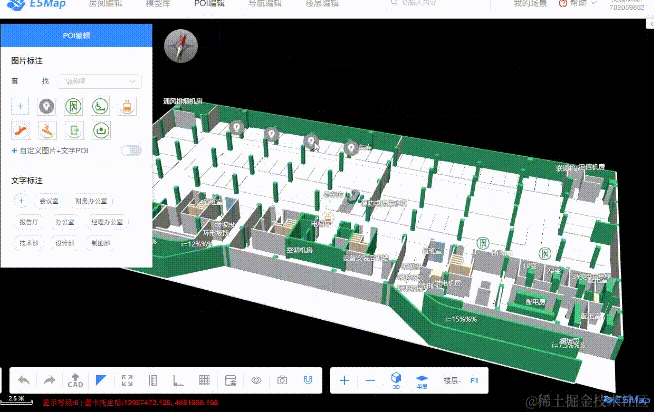
Task: Click the flat layer view icon
Action: click(x=422, y=381)
